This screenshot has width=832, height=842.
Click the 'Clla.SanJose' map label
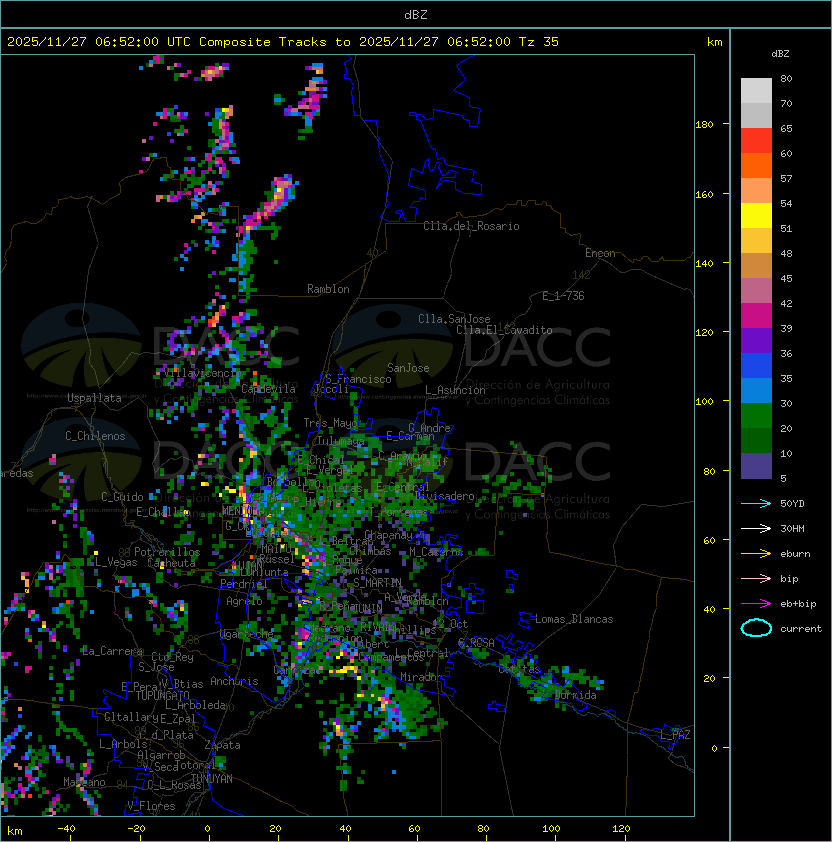pos(454,319)
